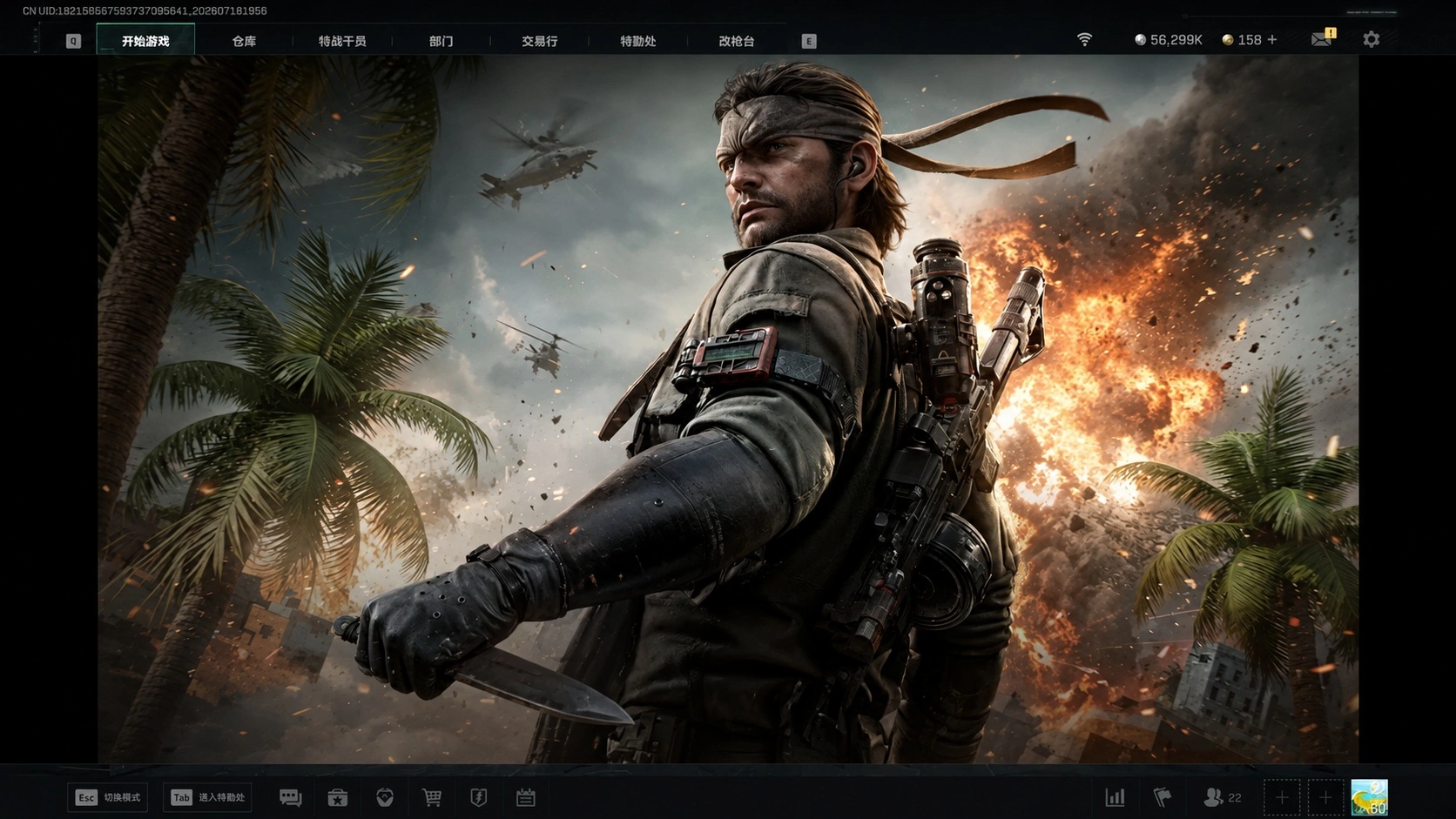Click the first empty teammate invite slot

(1282, 797)
